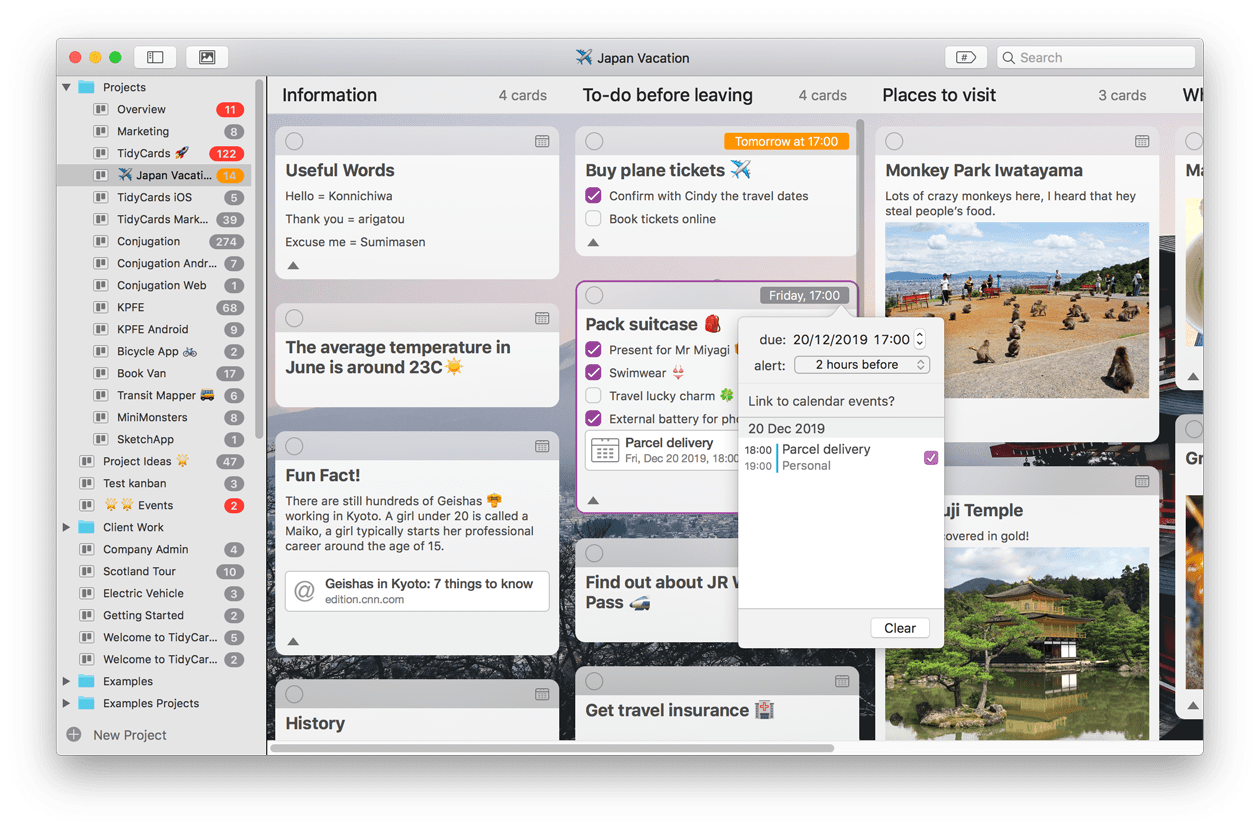Screen dimensions: 1259x829
Task: Open the 2 hours before alert dropdown
Action: coord(862,364)
